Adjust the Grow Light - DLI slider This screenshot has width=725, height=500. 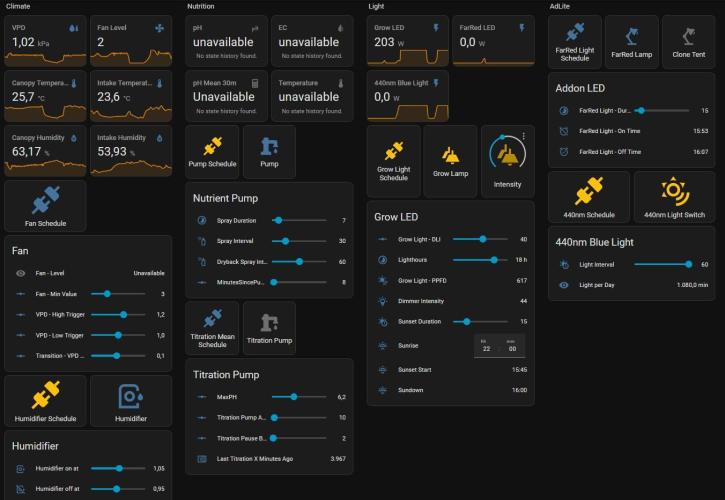click(480, 239)
